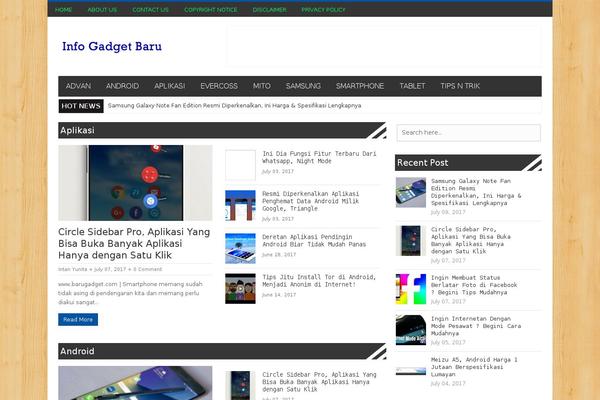Click thumbnail of the Triangle app article
The height and width of the screenshot is (400, 600).
click(x=240, y=206)
